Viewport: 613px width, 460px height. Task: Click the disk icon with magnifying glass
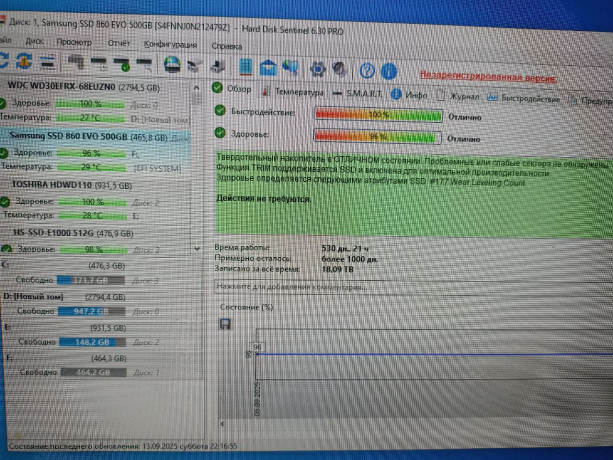(144, 64)
